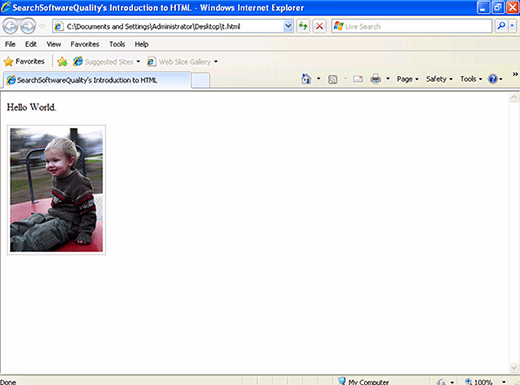Click the Hello World text
Viewport: 520px width, 385px height.
tap(32, 107)
